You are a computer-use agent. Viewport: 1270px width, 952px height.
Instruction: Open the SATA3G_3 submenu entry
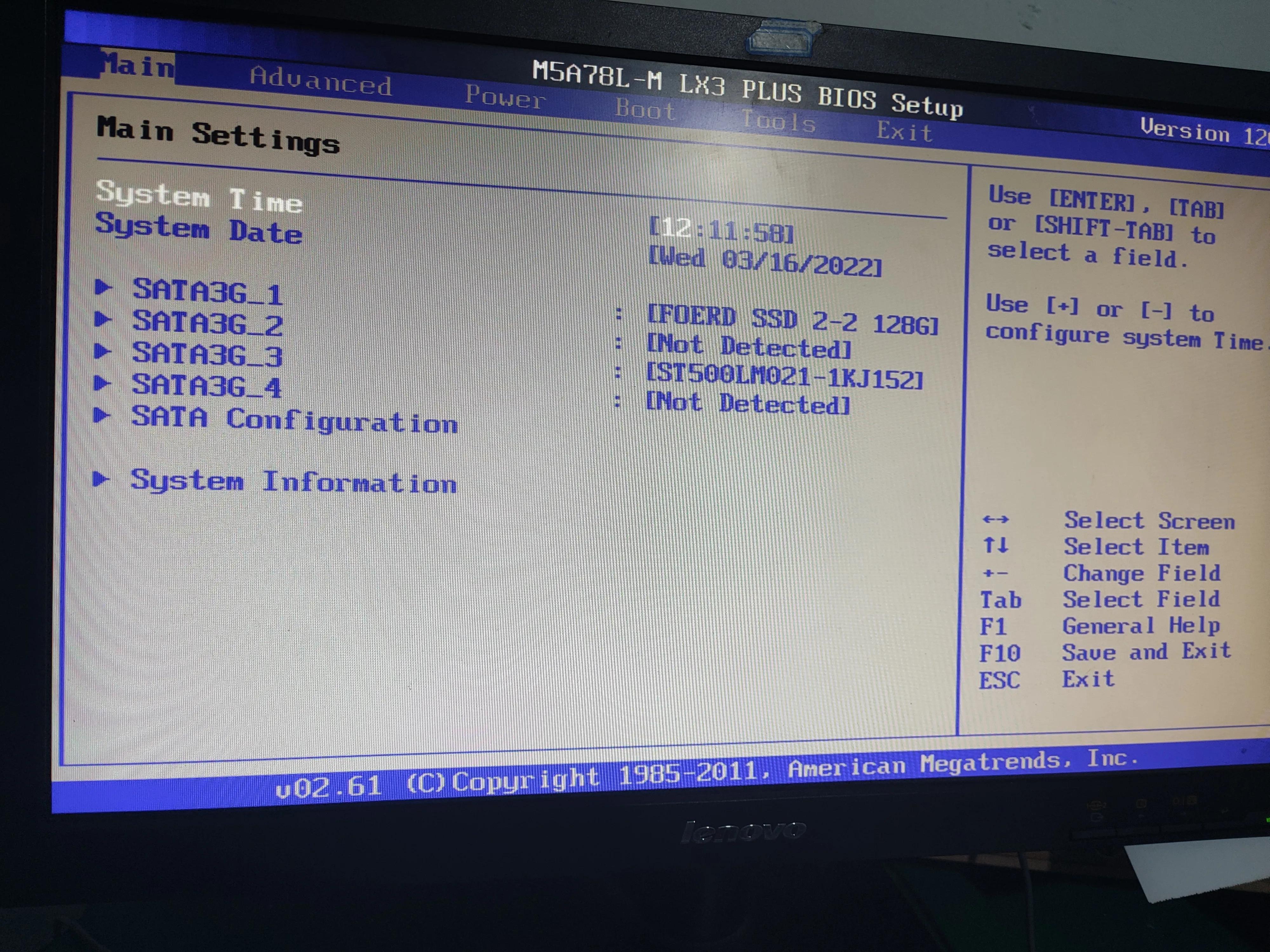[x=207, y=354]
